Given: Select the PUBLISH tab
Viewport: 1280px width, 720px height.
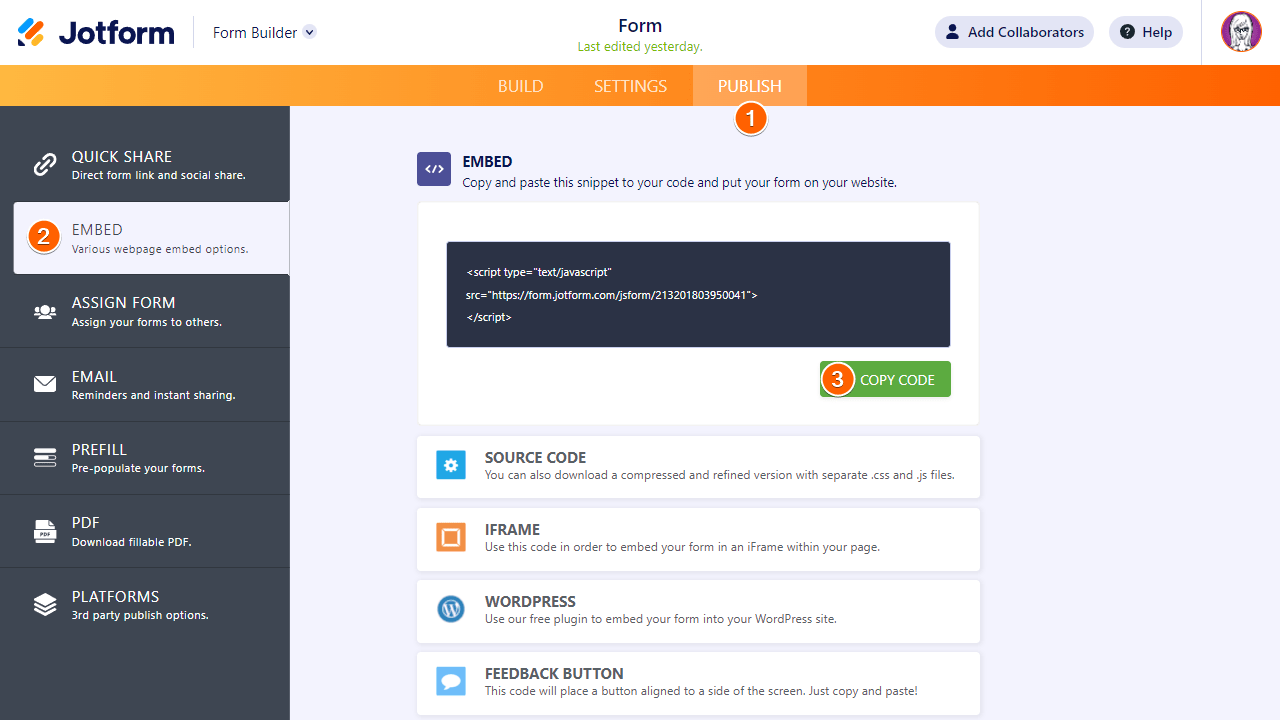Looking at the screenshot, I should click(750, 86).
